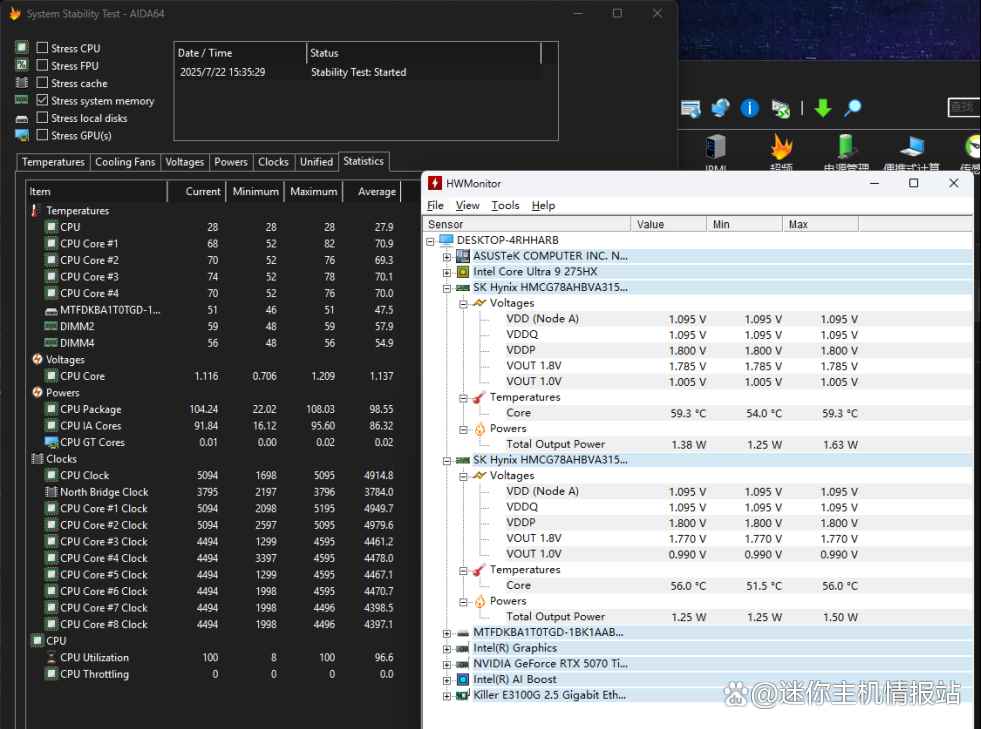Switch to the Unified tab

[x=316, y=162]
